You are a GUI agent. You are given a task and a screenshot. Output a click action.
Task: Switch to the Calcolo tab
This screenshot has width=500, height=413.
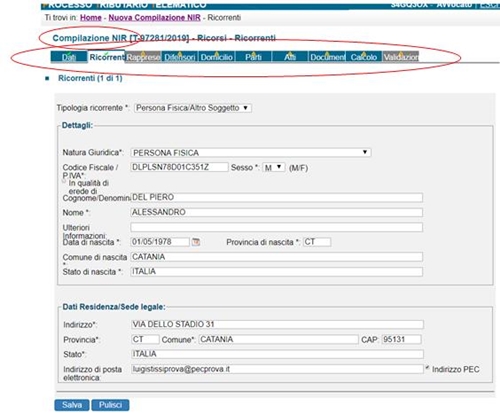[x=364, y=57]
